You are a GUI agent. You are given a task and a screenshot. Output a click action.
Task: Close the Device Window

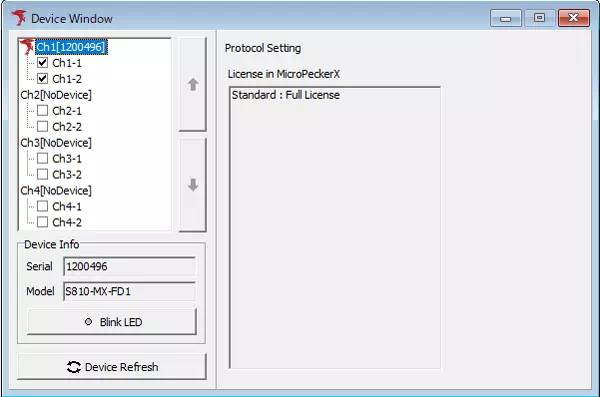(574, 18)
